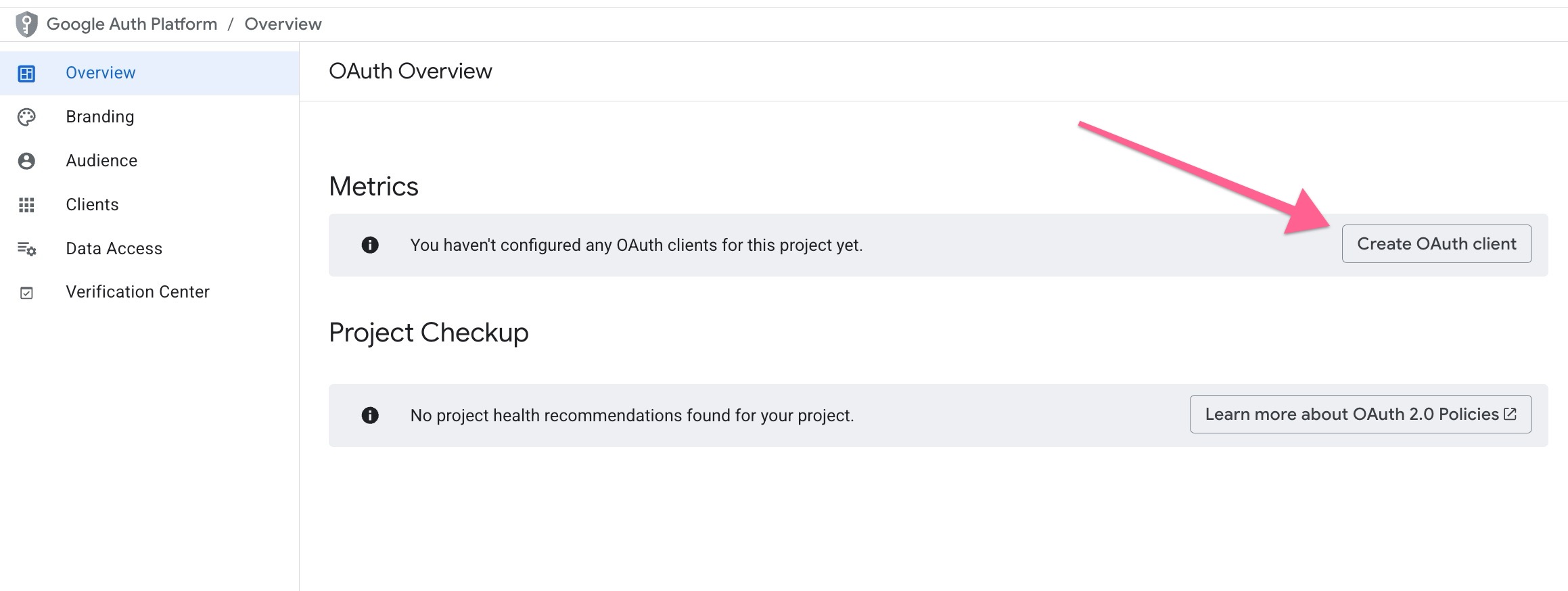Click the Google Auth Platform shield icon

click(x=26, y=24)
